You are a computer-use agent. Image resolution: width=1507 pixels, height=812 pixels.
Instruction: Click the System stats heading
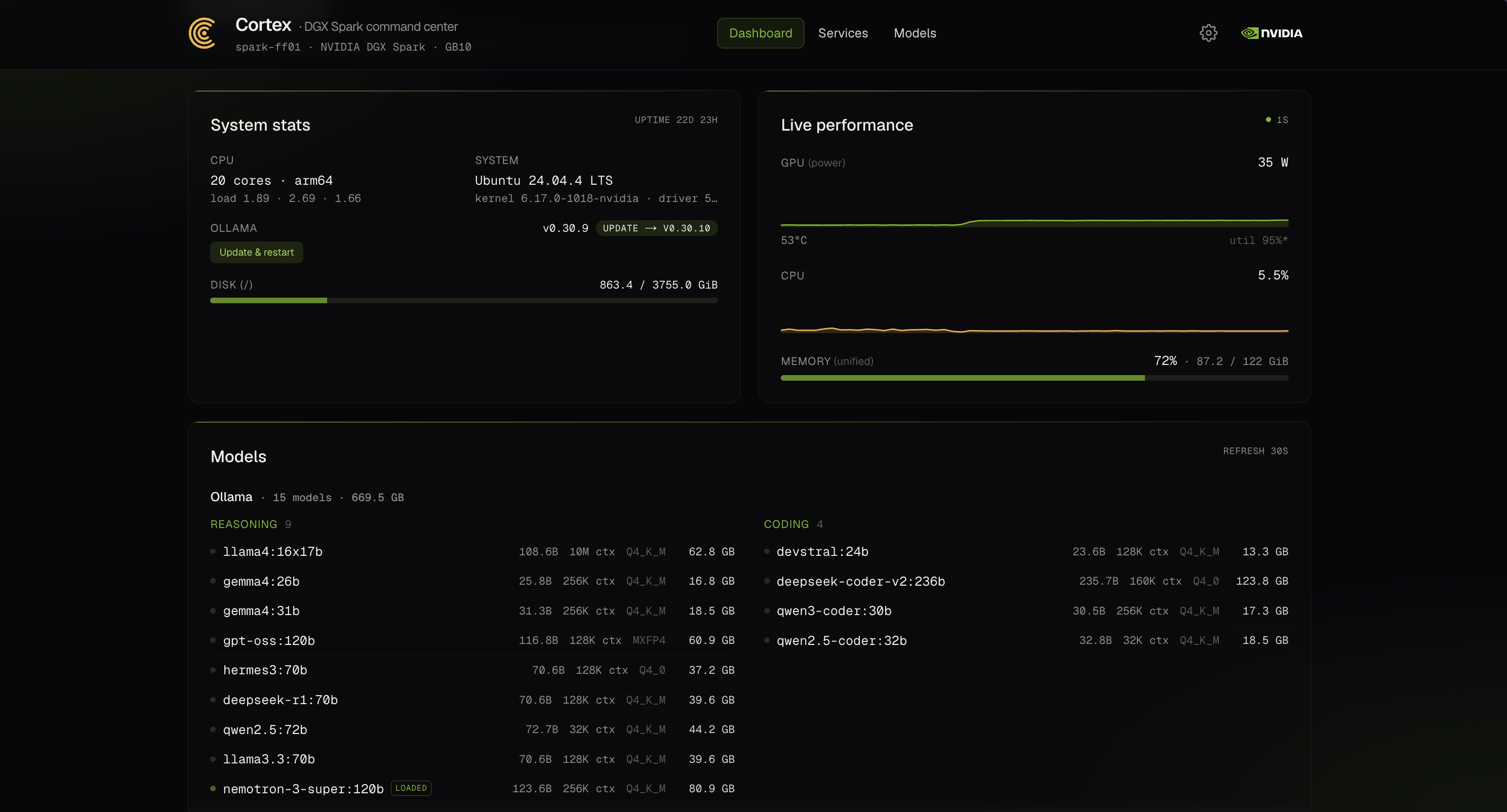point(260,125)
